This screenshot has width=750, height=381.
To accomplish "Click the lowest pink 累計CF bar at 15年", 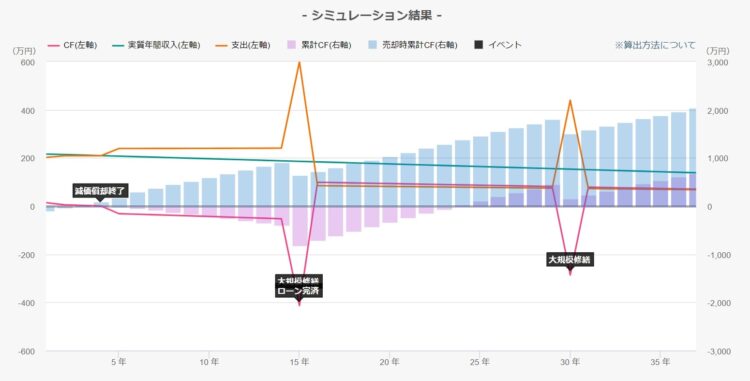I will coord(300,226).
